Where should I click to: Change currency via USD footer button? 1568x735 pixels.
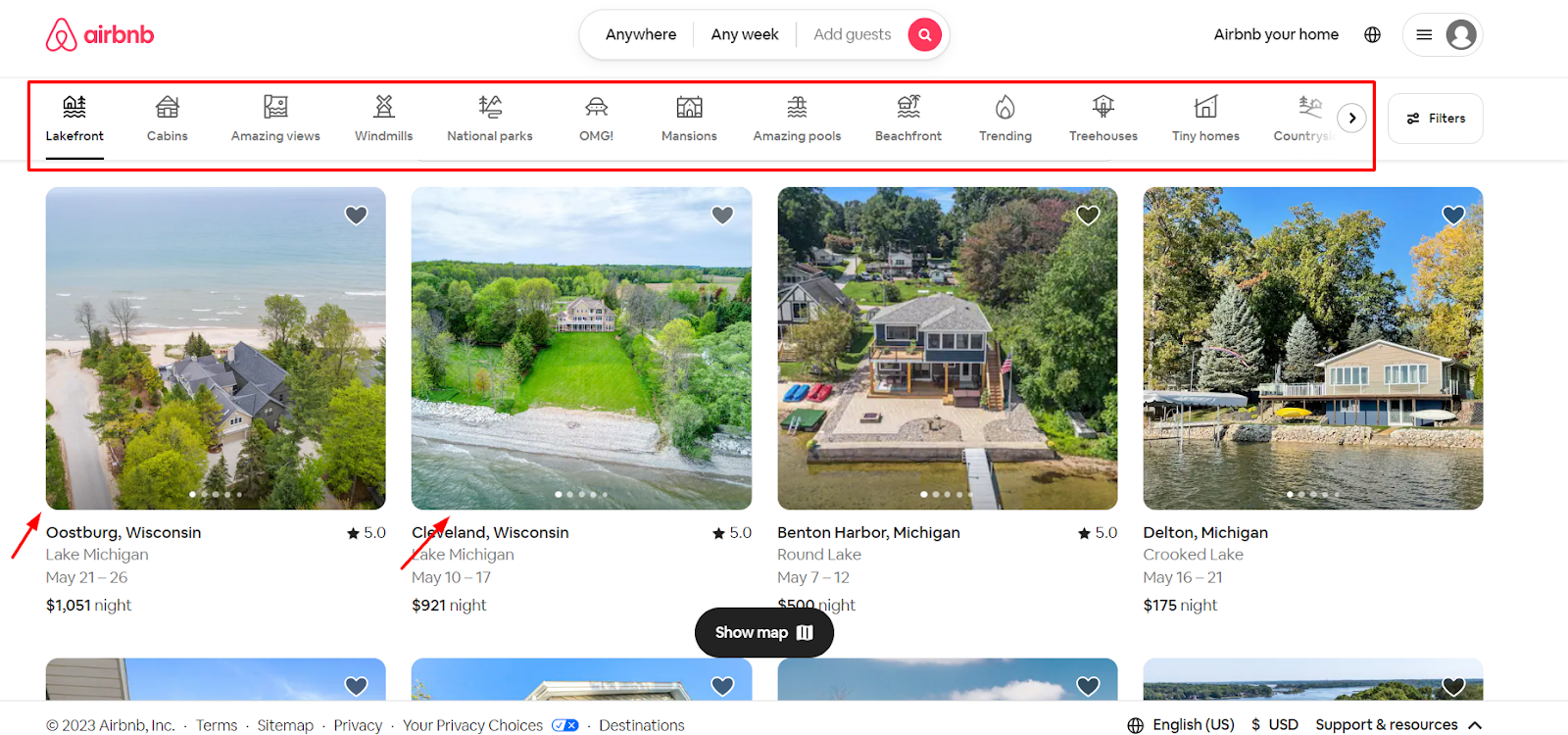point(1275,725)
